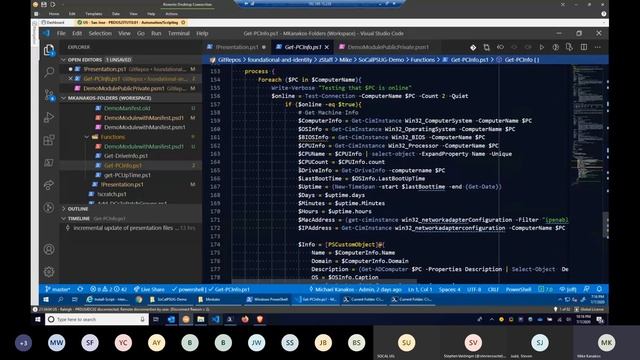Screen dimensions: 640x360
Task: Open the Task View icon on local taskbar
Action: (156, 320)
